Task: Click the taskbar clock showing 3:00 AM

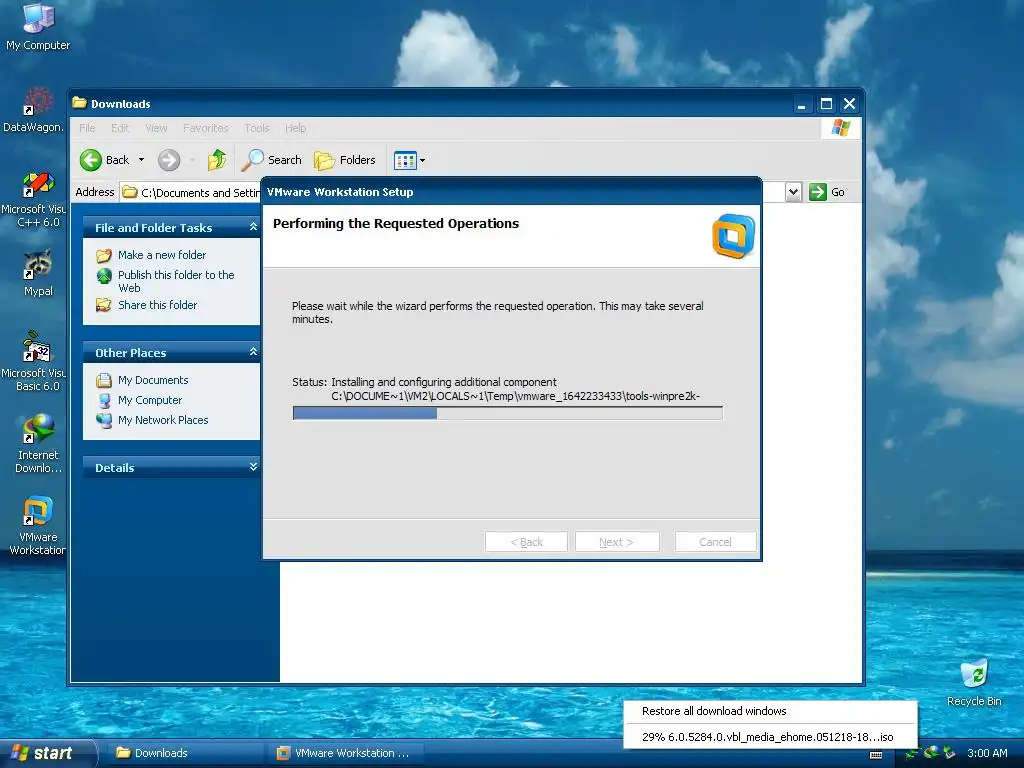Action: click(x=987, y=753)
